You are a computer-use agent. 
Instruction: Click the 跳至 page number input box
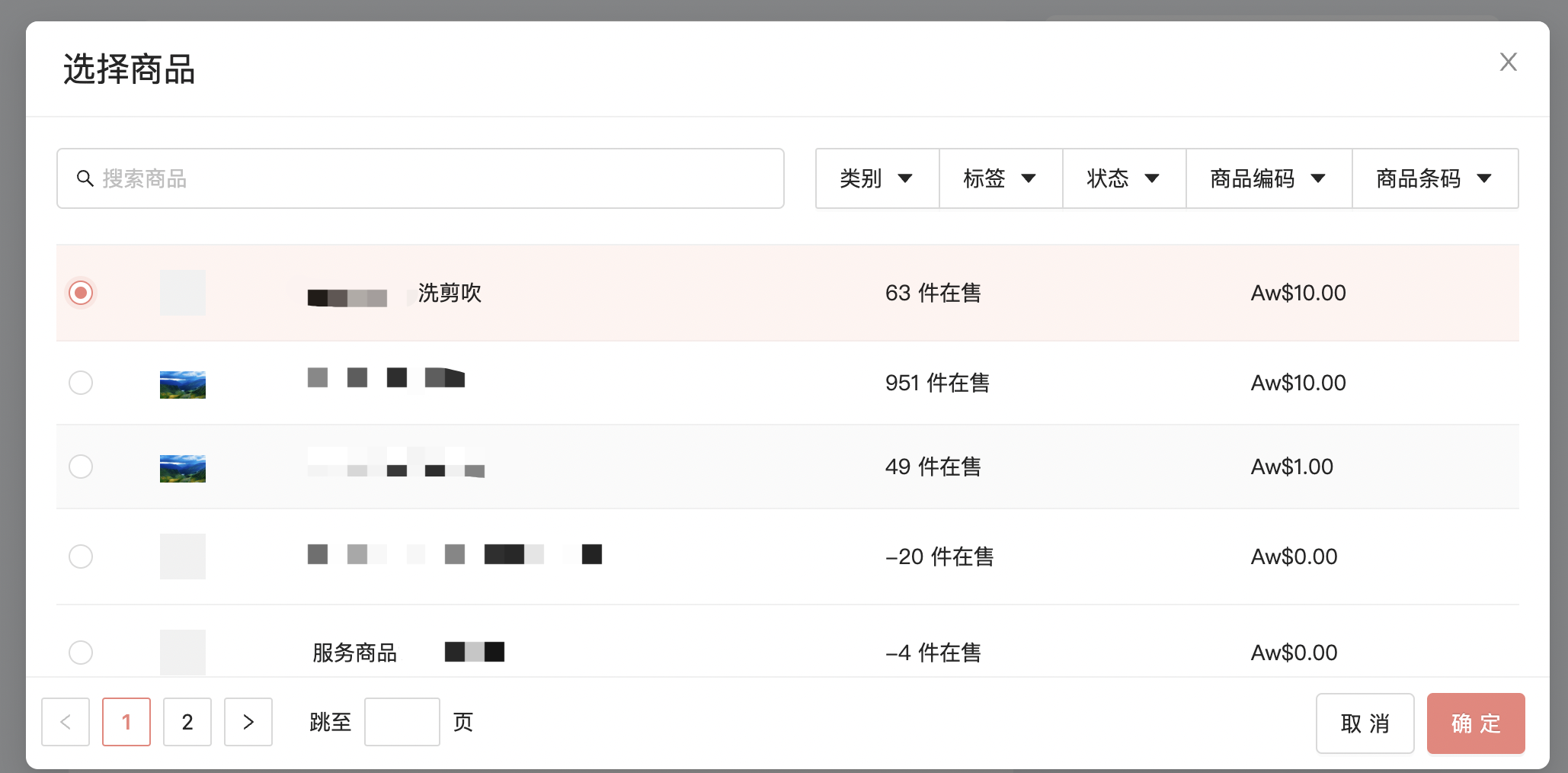pyautogui.click(x=402, y=722)
